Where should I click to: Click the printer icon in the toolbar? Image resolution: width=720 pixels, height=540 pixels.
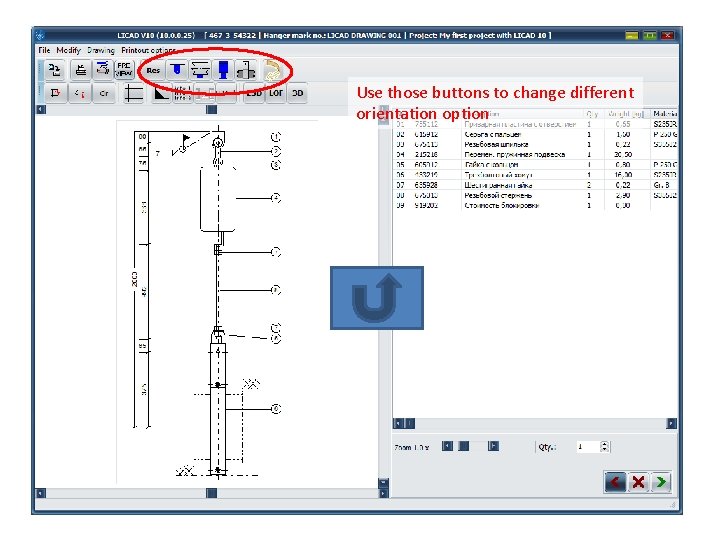pyautogui.click(x=81, y=70)
